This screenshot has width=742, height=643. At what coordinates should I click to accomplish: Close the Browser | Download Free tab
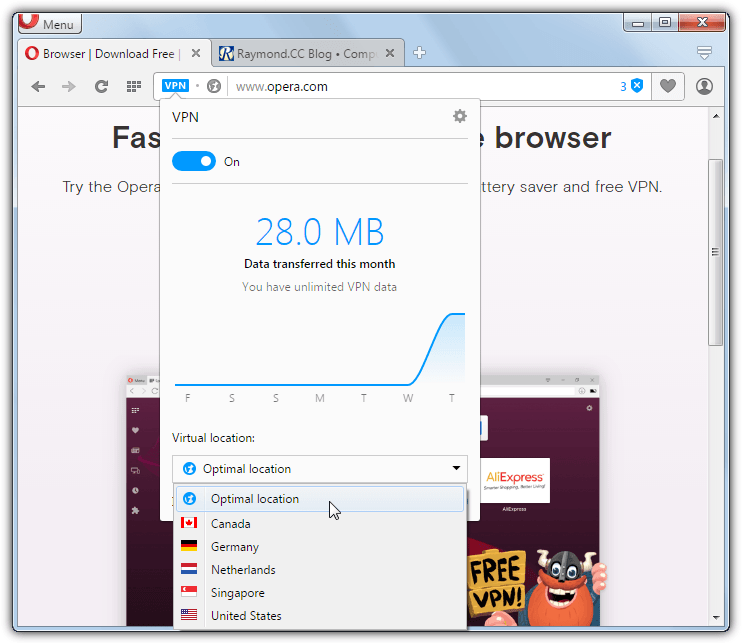click(195, 53)
